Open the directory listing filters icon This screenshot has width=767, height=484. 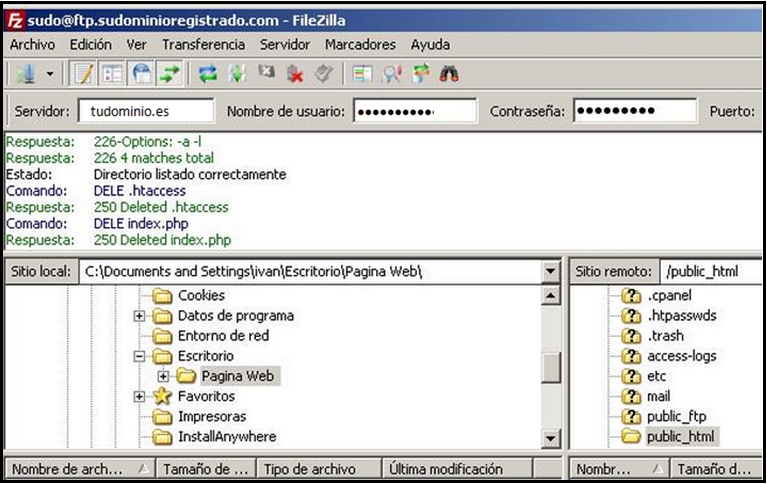click(362, 74)
